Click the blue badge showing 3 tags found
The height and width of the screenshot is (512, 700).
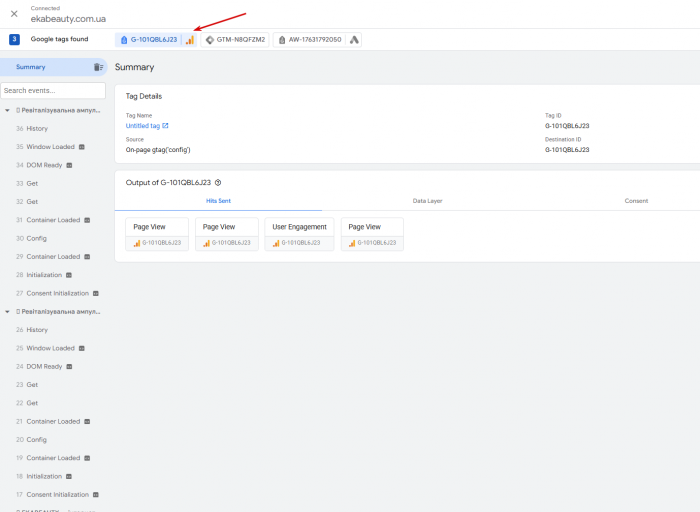click(14, 39)
